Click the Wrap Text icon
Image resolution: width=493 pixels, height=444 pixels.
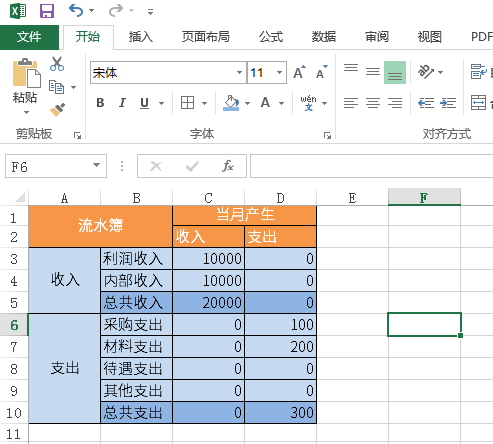(478, 72)
